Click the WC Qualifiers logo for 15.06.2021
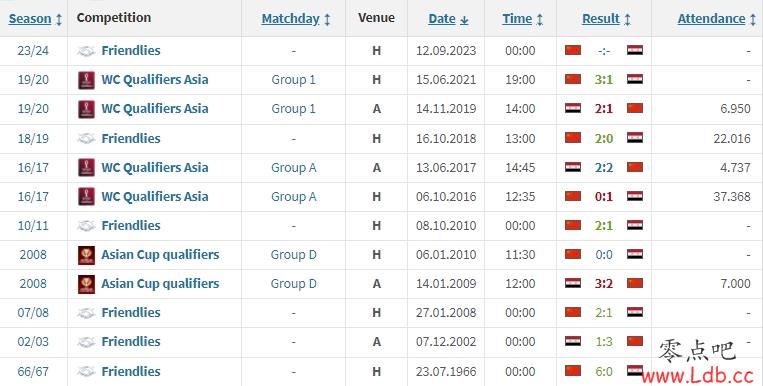This screenshot has width=763, height=386. point(86,80)
